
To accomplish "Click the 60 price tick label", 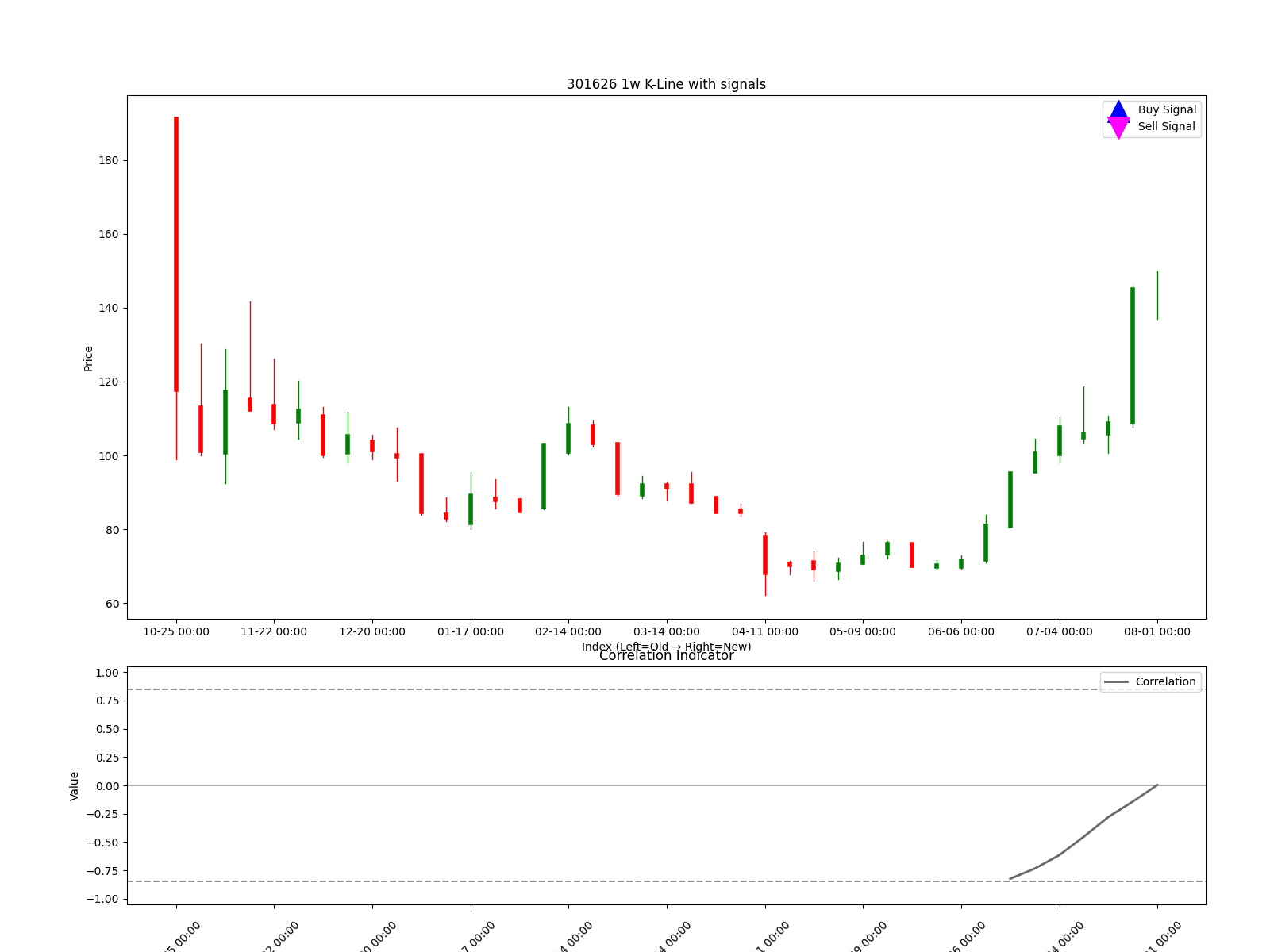I will [112, 604].
